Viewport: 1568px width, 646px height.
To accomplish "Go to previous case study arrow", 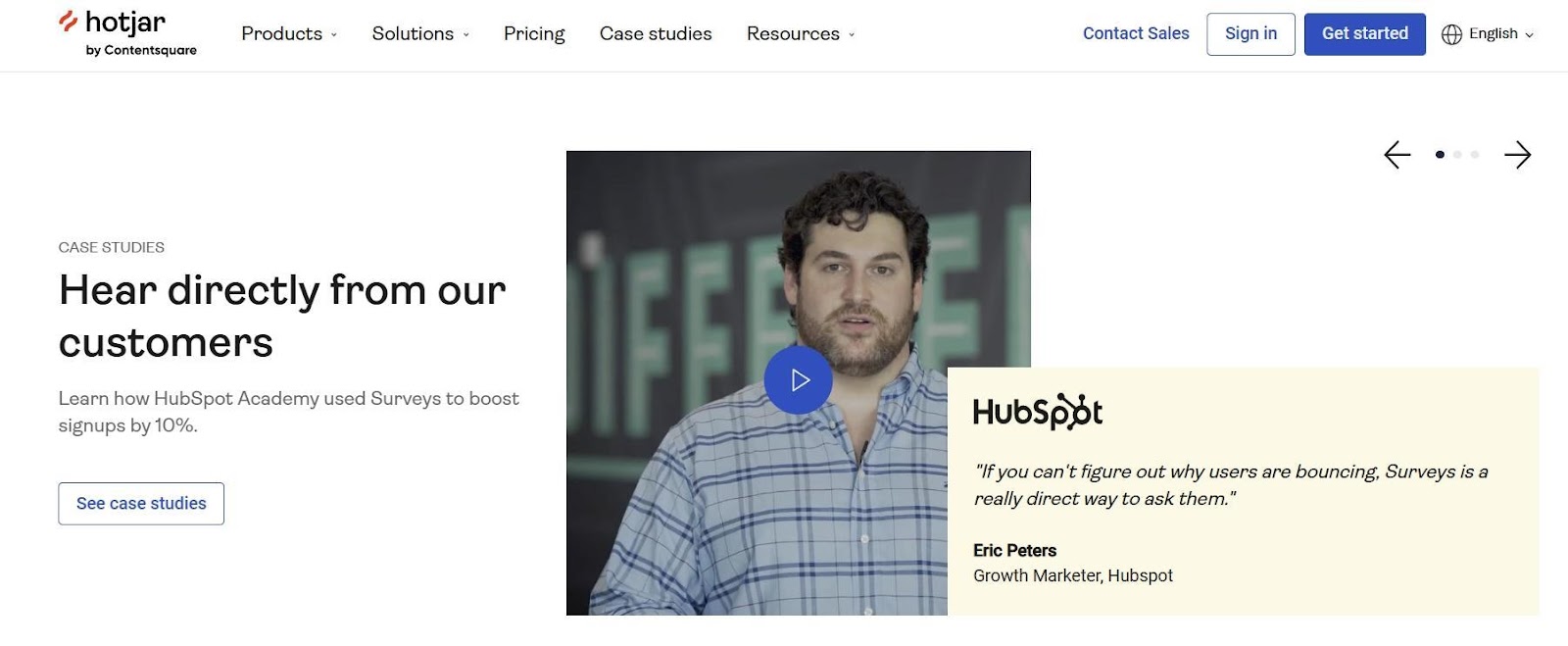I will [x=1397, y=155].
